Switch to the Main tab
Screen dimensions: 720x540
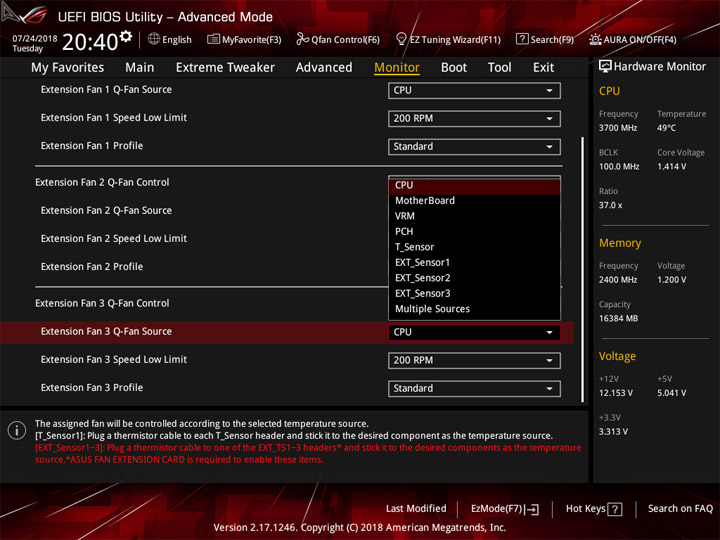(140, 68)
